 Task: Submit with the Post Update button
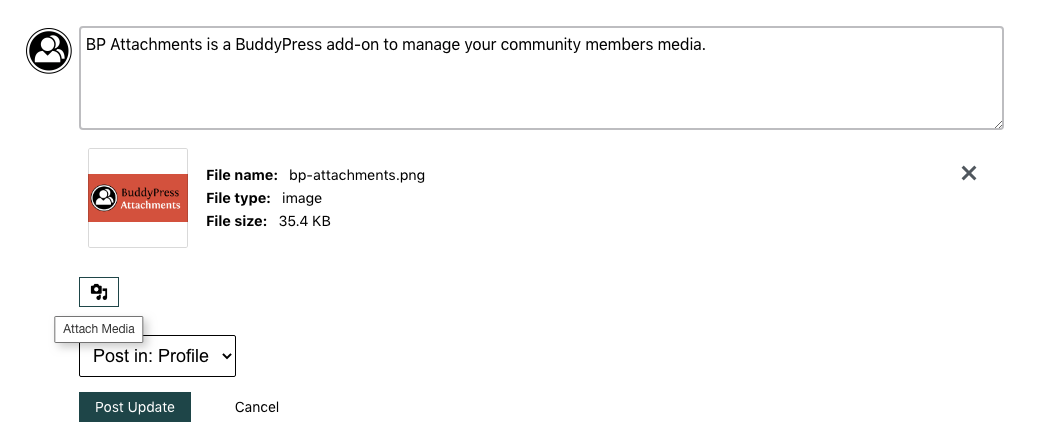(135, 407)
